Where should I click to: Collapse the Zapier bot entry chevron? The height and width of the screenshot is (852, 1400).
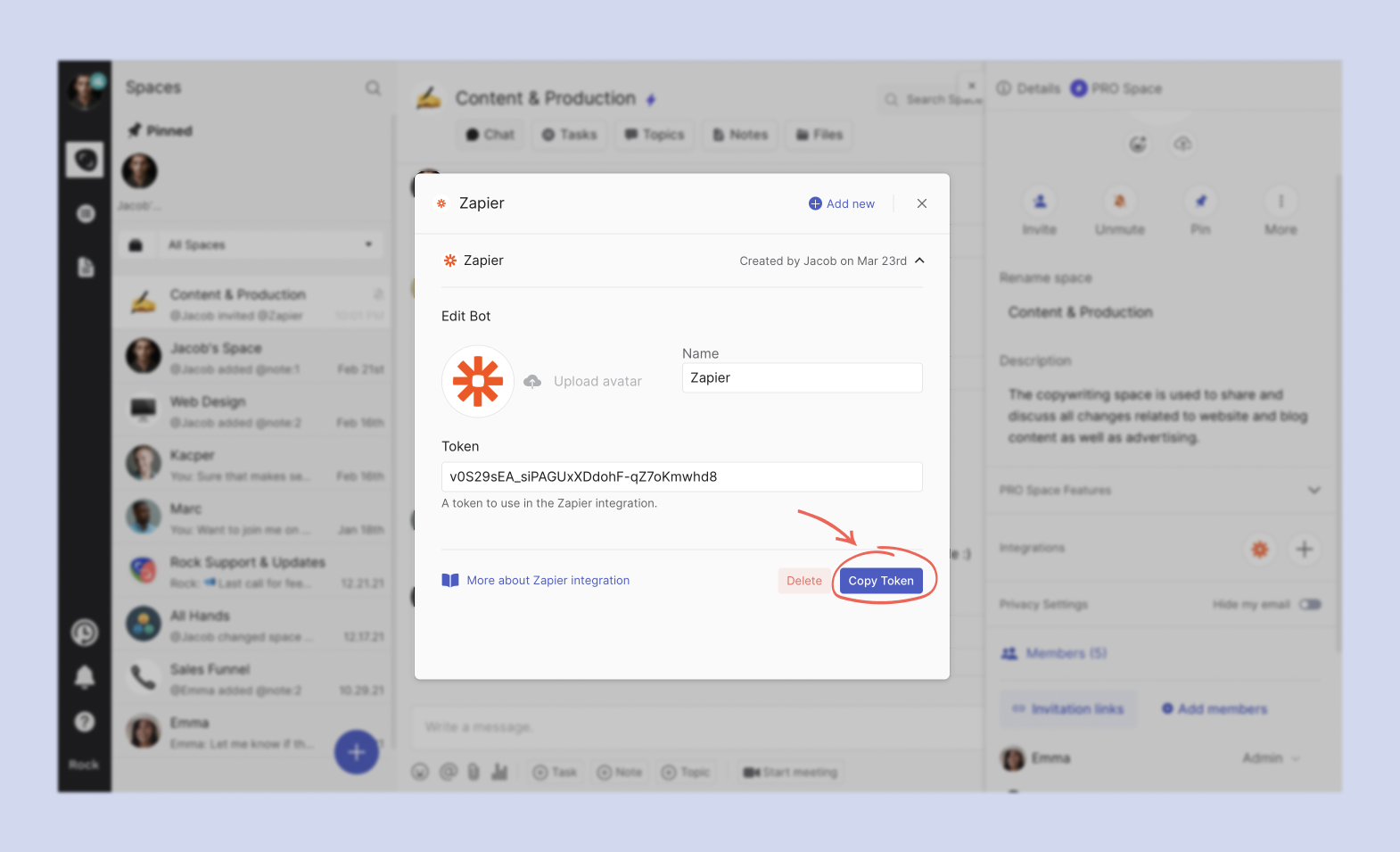tap(919, 261)
